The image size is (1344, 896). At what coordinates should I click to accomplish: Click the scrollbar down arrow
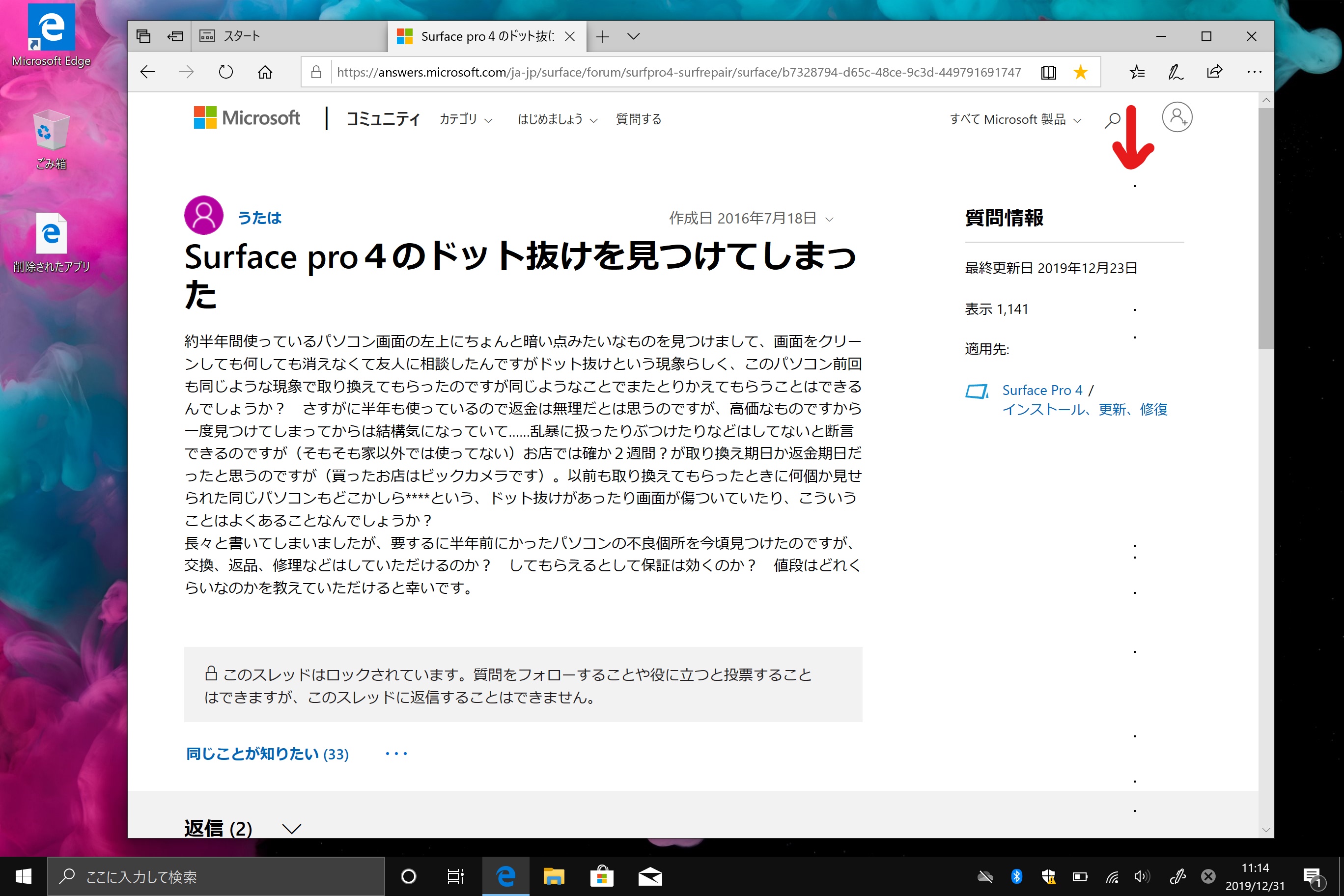pyautogui.click(x=1266, y=830)
